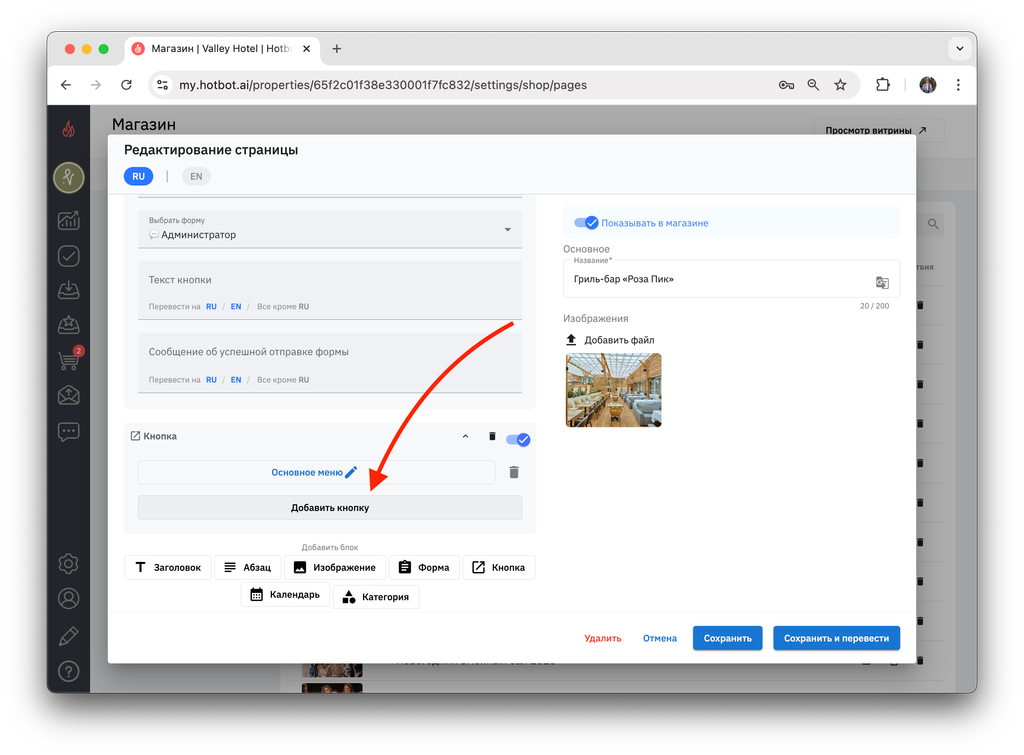Delete the Основное меню button row
The height and width of the screenshot is (755, 1024).
[514, 472]
